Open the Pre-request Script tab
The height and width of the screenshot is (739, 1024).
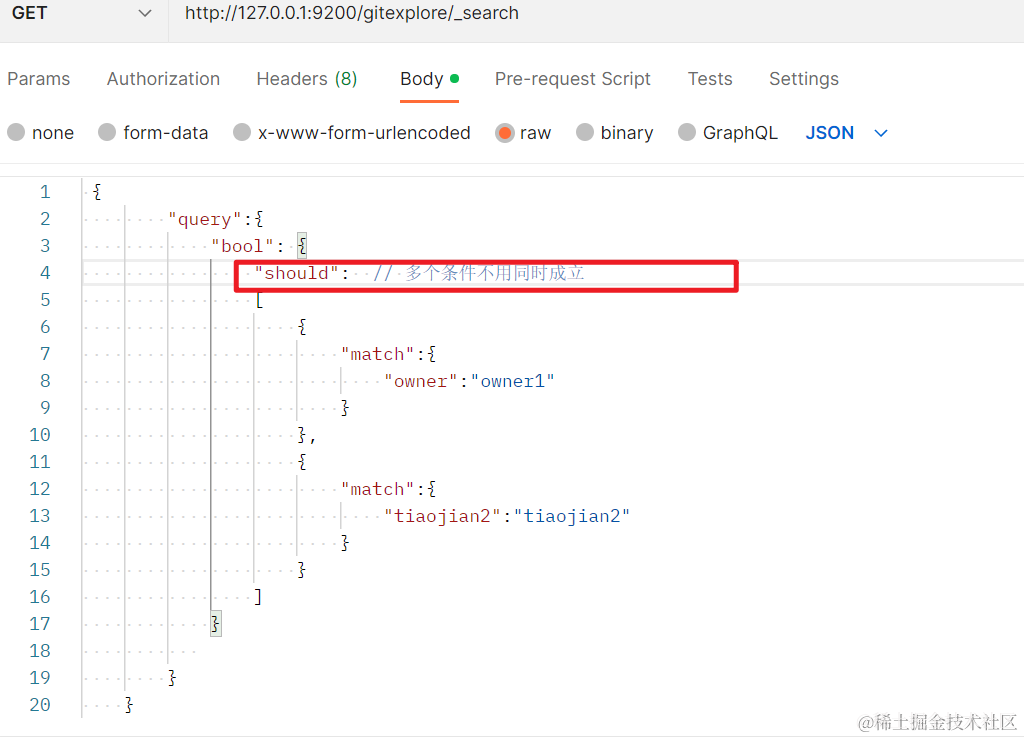(573, 79)
